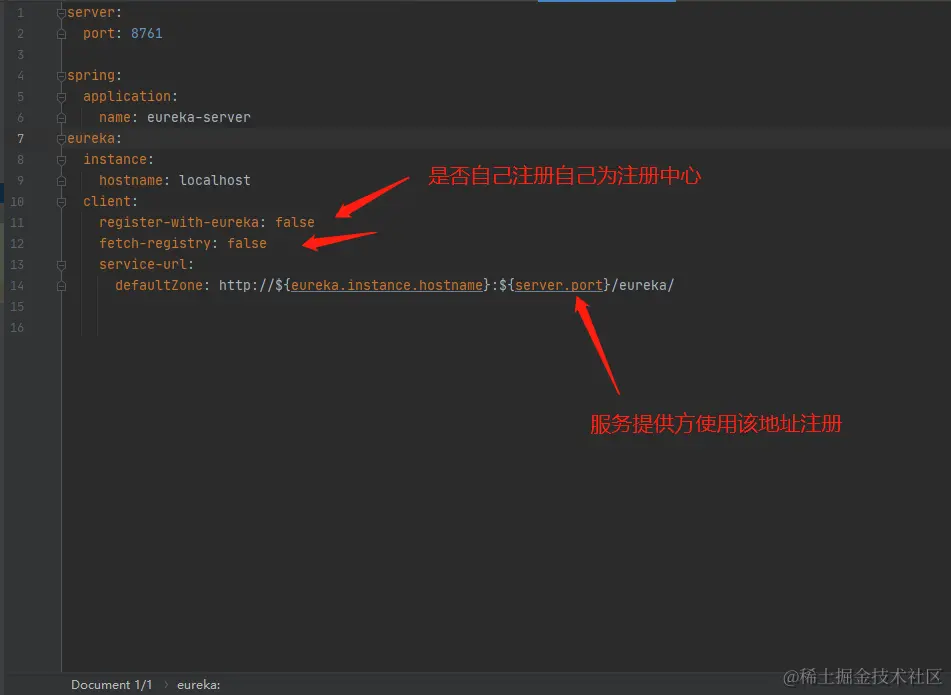Image resolution: width=951 pixels, height=695 pixels.
Task: Click line number 14 in the gutter
Action: tap(17, 285)
